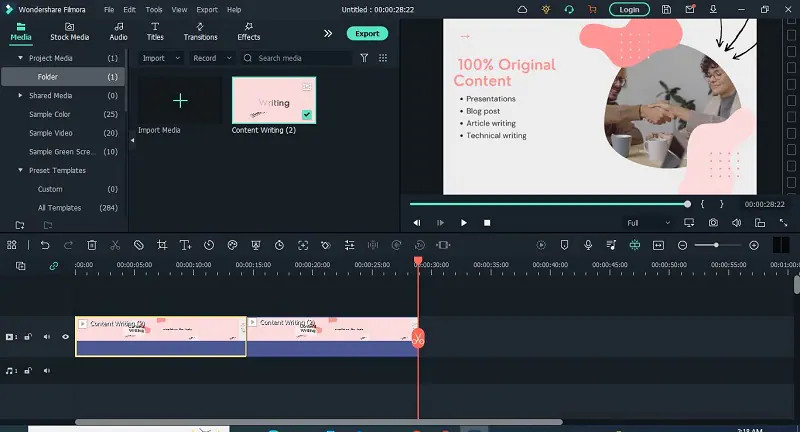Expand more tabs double chevron
The height and width of the screenshot is (432, 800).
tap(328, 33)
